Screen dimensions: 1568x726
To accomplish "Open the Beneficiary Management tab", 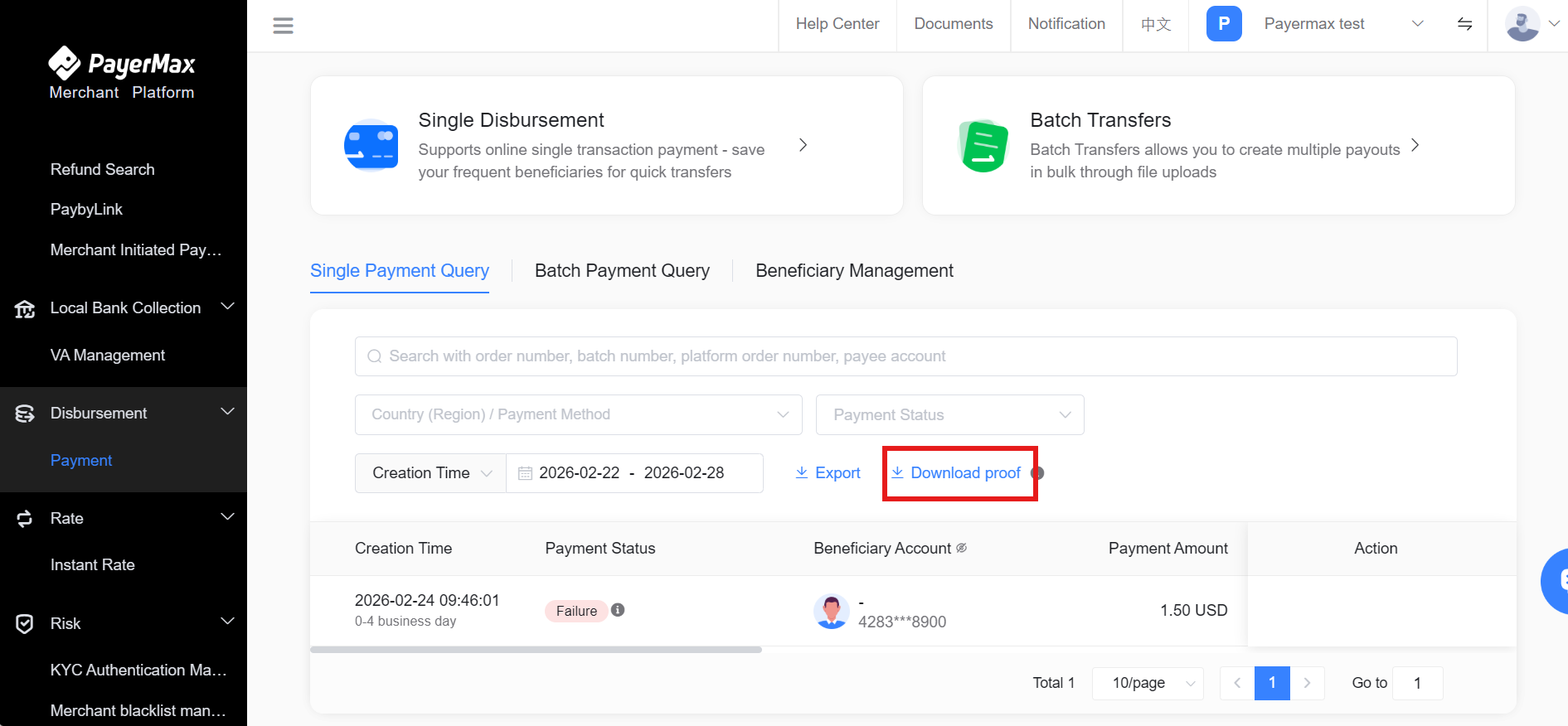I will (x=854, y=271).
